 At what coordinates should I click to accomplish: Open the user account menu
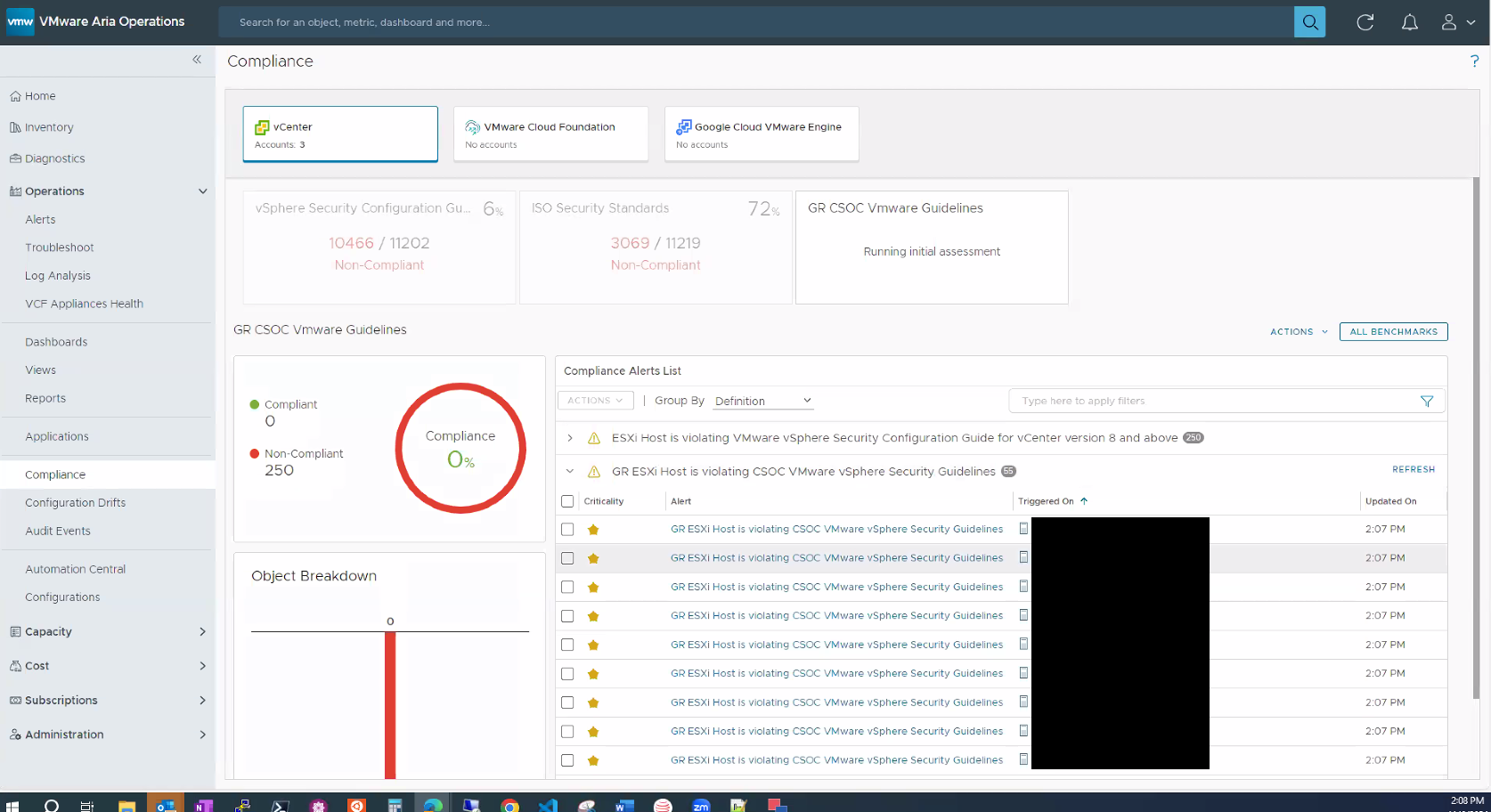point(1457,22)
